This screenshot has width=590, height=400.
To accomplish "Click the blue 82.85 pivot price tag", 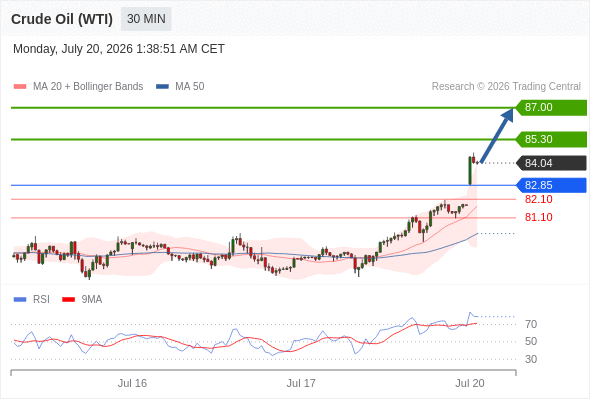I will pyautogui.click(x=551, y=185).
